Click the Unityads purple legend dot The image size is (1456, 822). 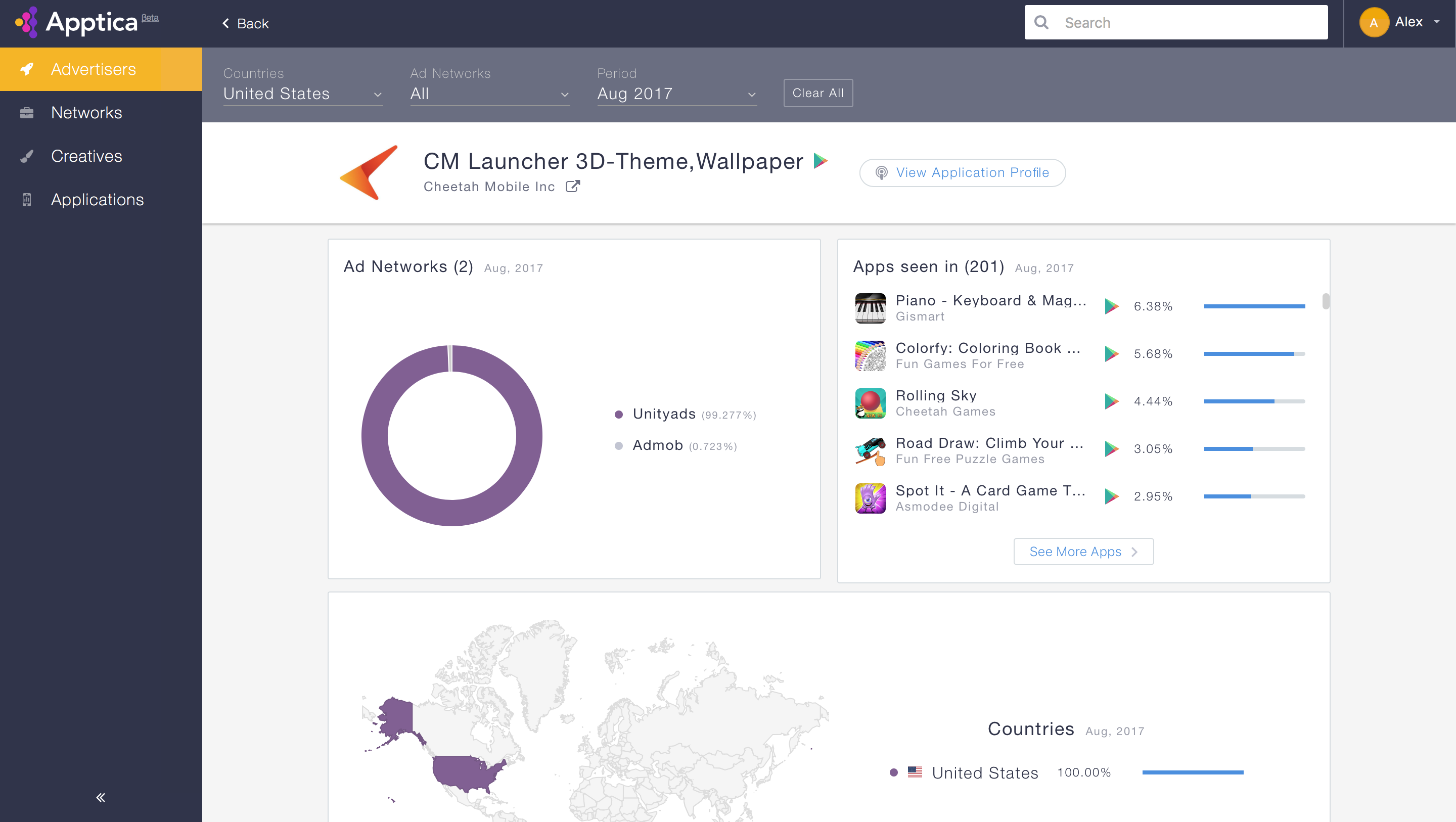point(619,415)
